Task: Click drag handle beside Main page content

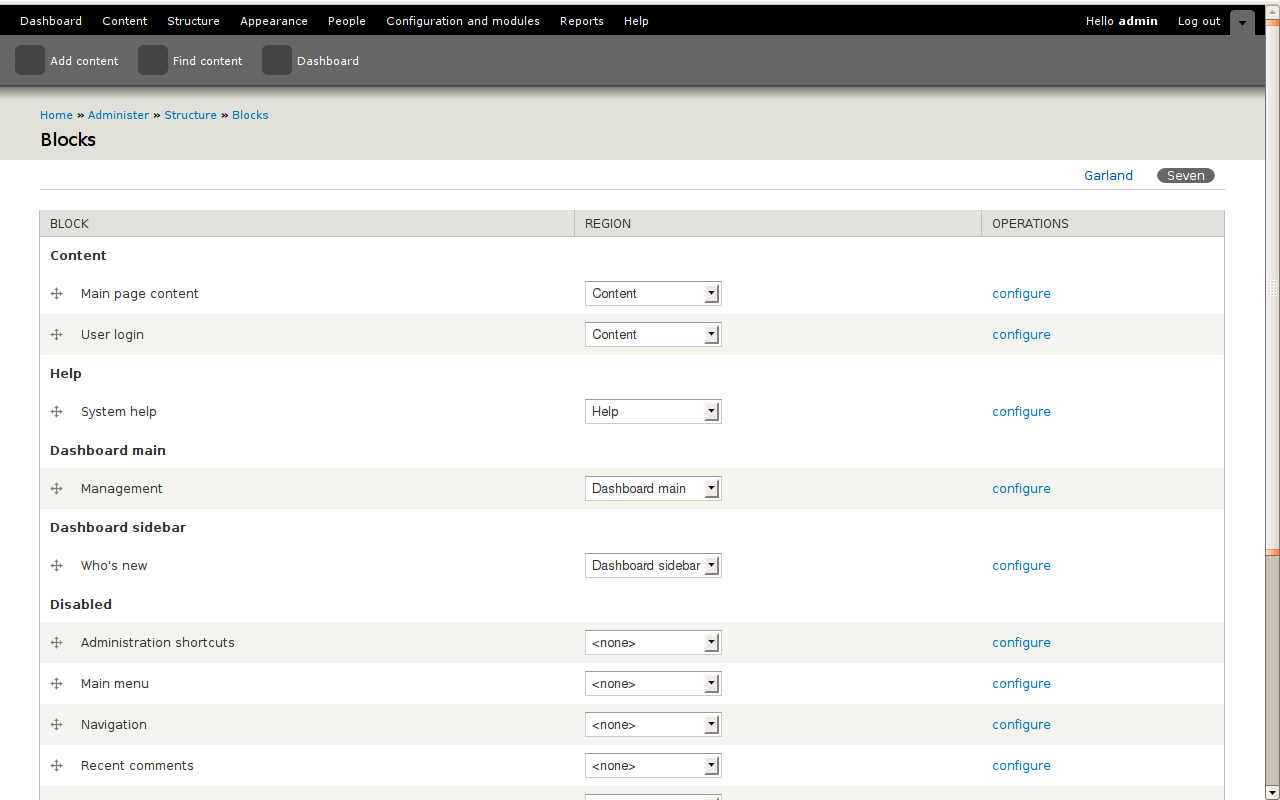Action: tap(57, 294)
